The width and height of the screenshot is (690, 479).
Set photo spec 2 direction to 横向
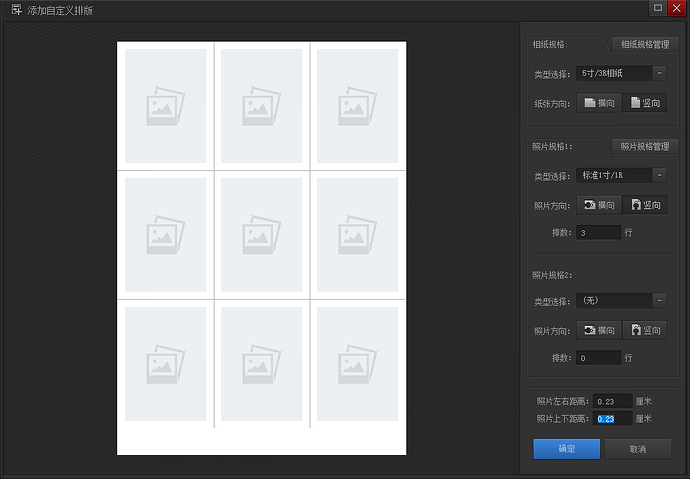tap(599, 330)
